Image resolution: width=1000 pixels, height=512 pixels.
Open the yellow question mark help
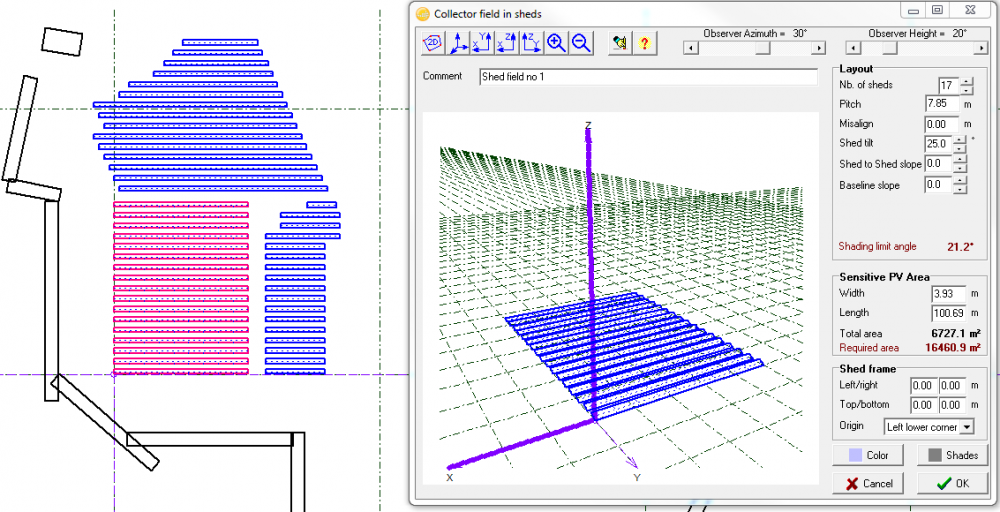(x=645, y=43)
